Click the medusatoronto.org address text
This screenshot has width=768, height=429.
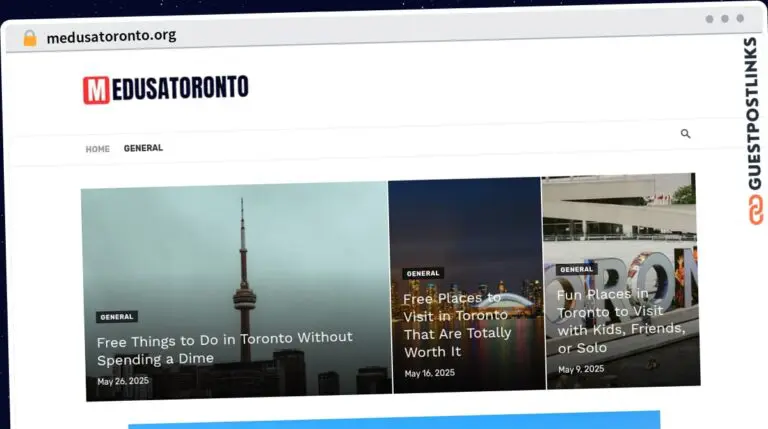tap(111, 36)
